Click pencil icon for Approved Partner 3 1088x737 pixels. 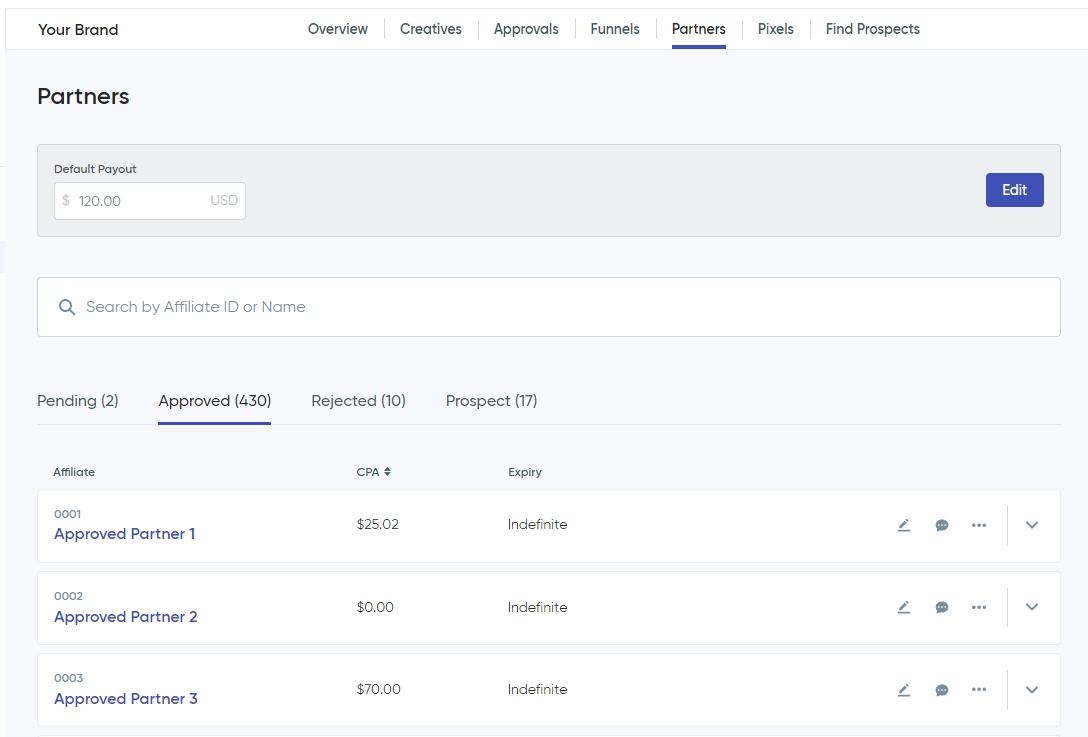click(903, 690)
